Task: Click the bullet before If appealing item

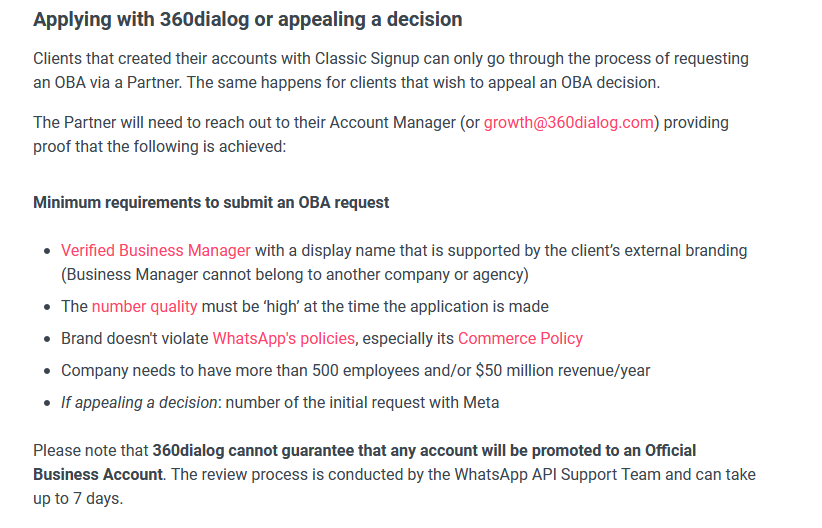Action: click(47, 403)
